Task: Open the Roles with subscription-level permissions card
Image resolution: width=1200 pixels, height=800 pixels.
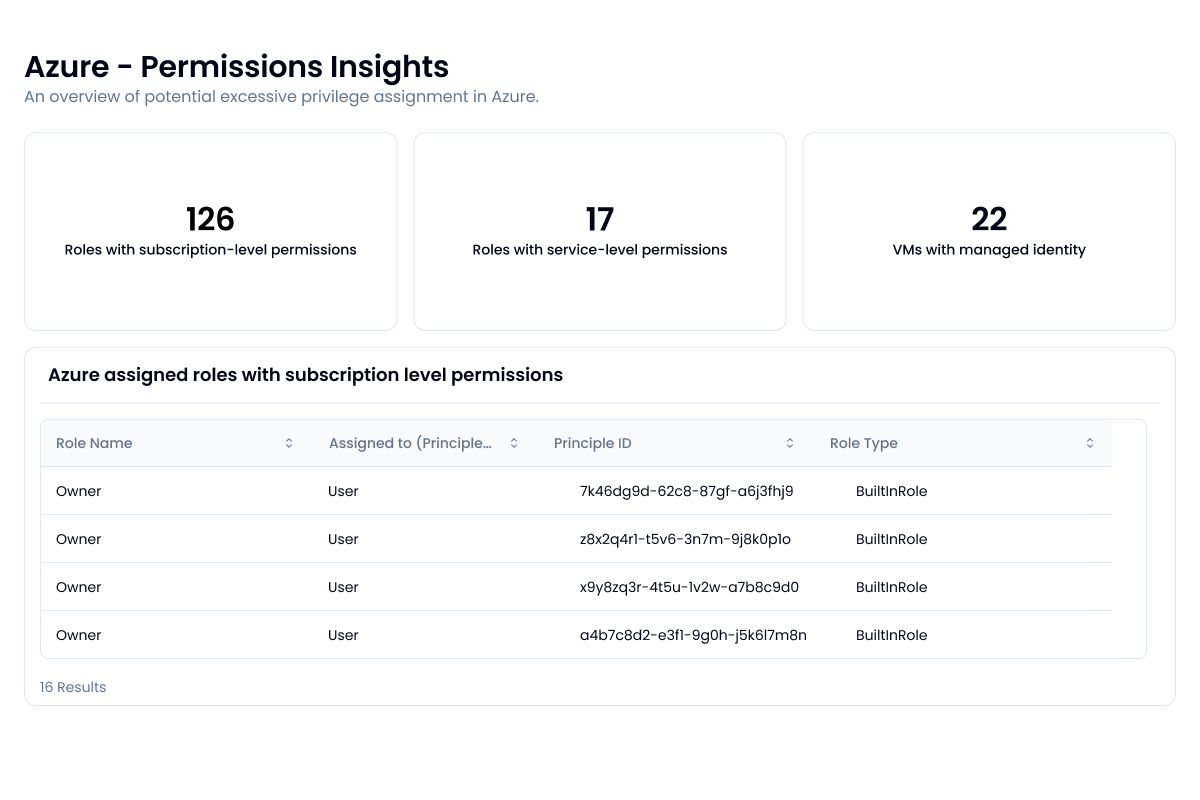Action: tap(210, 231)
